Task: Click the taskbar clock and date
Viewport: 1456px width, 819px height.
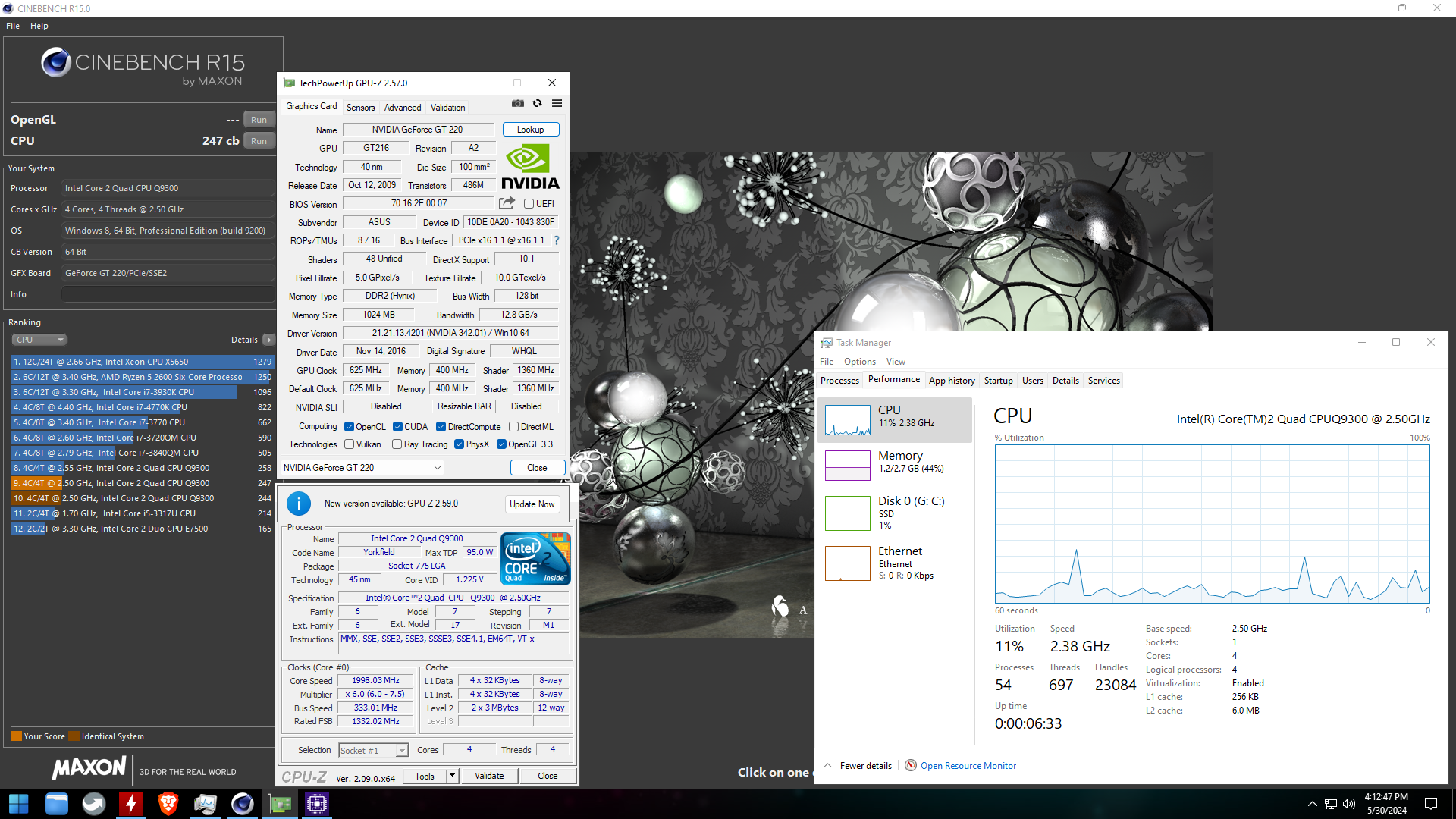Action: click(x=1386, y=804)
